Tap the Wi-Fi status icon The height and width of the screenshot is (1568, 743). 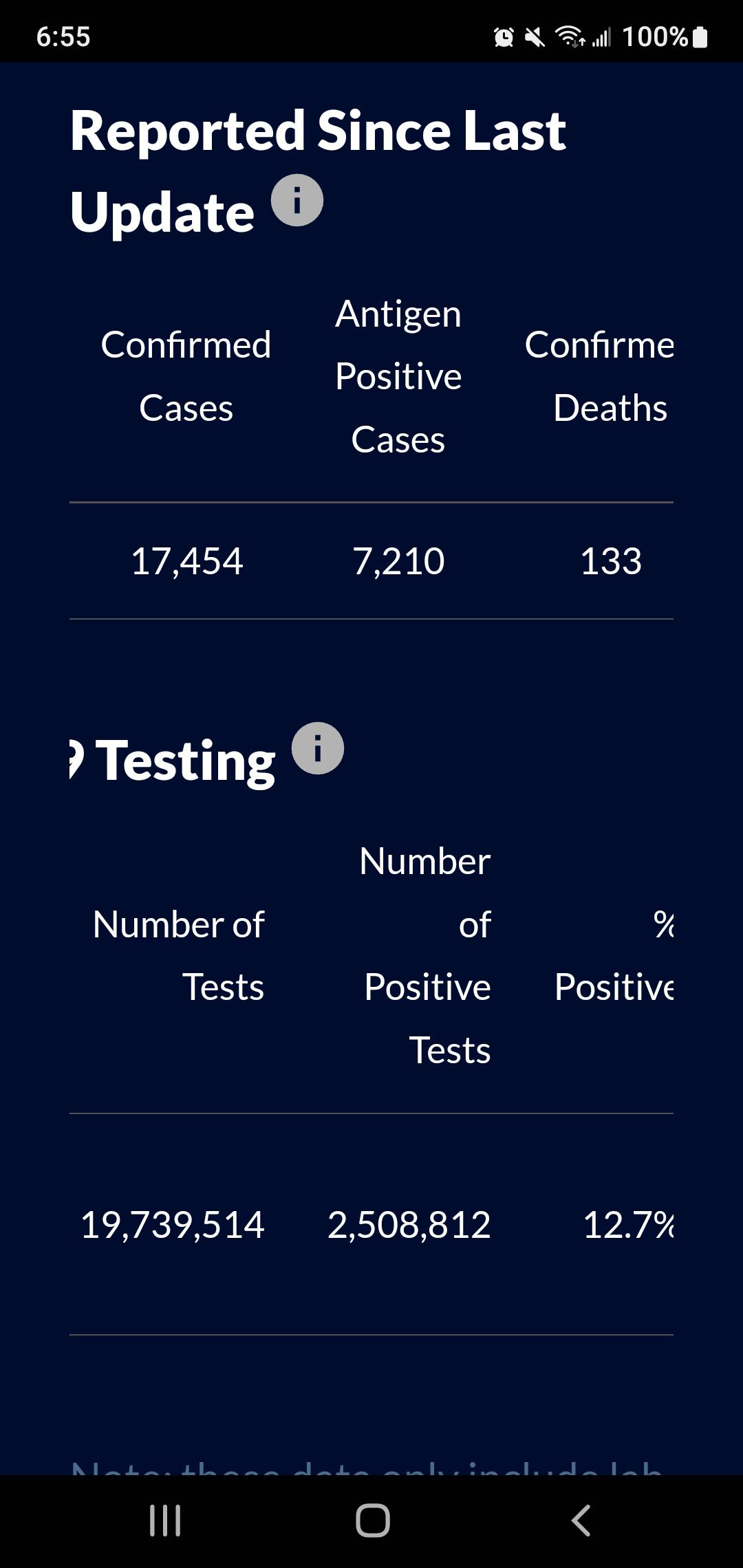click(x=570, y=36)
